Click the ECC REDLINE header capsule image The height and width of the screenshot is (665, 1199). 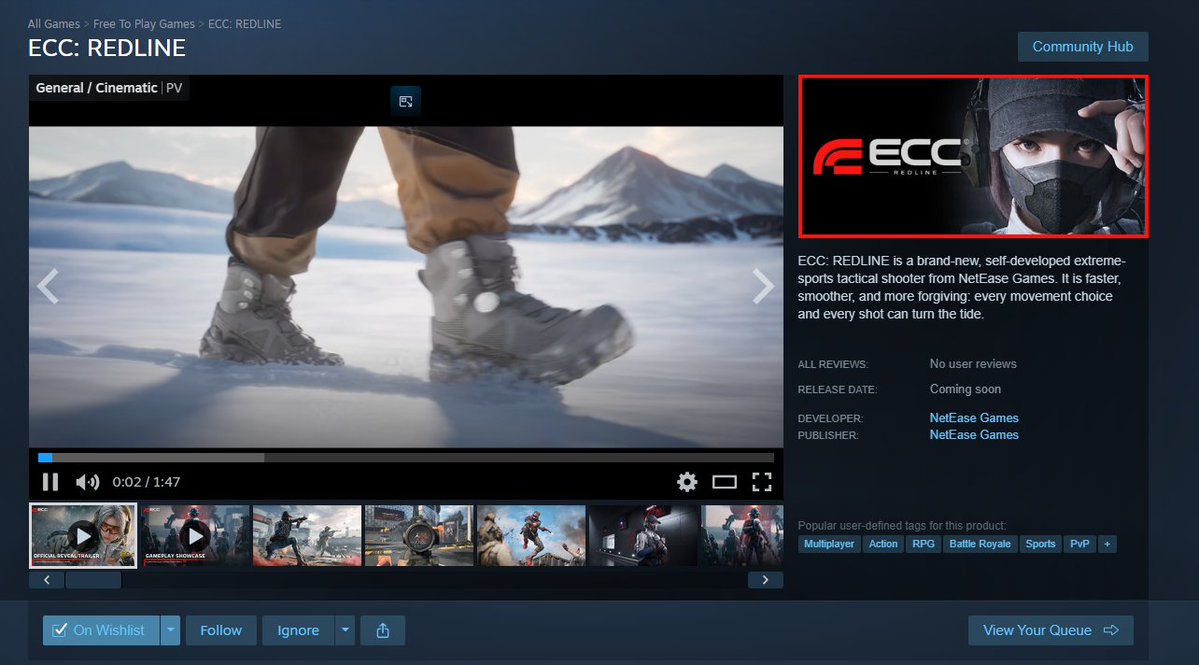click(973, 156)
